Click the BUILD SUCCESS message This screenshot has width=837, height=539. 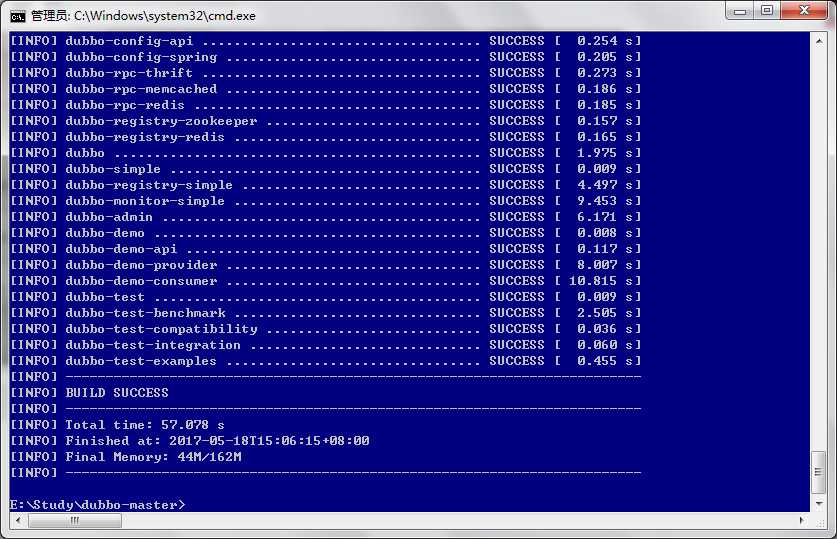(x=117, y=393)
